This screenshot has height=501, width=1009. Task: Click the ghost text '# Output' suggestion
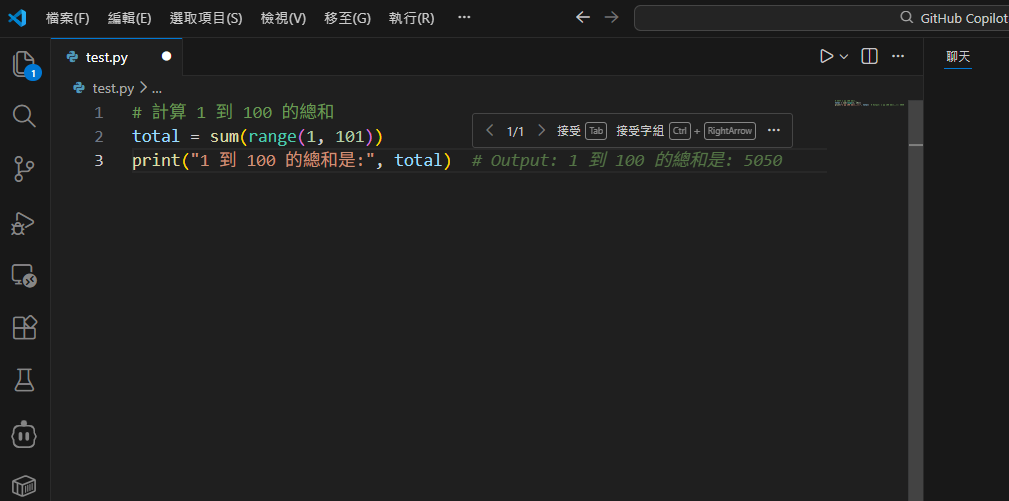(627, 161)
